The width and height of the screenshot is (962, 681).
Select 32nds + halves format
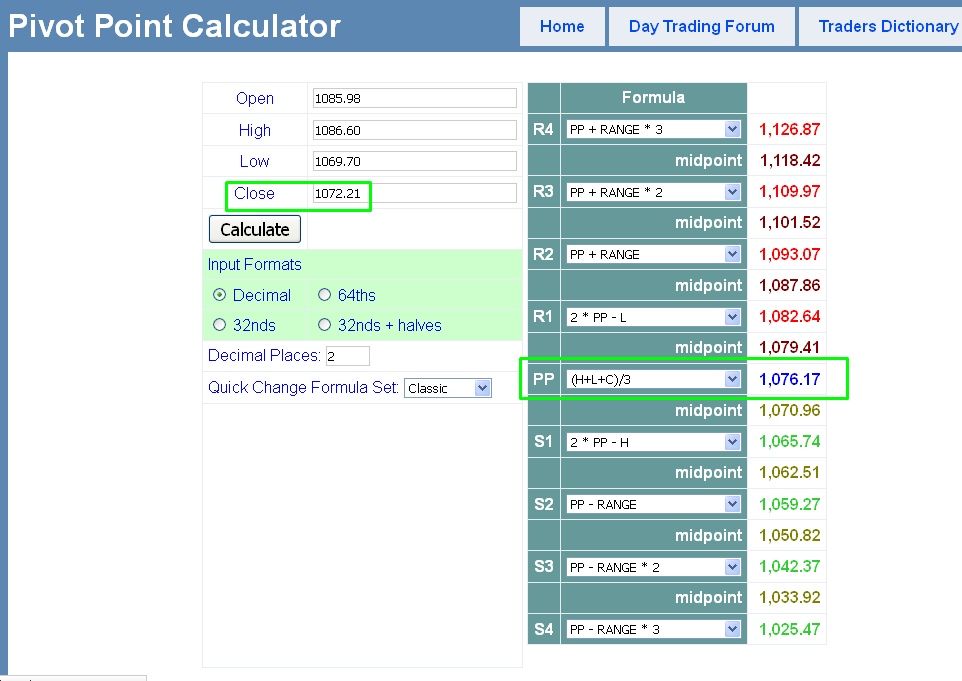pyautogui.click(x=325, y=325)
